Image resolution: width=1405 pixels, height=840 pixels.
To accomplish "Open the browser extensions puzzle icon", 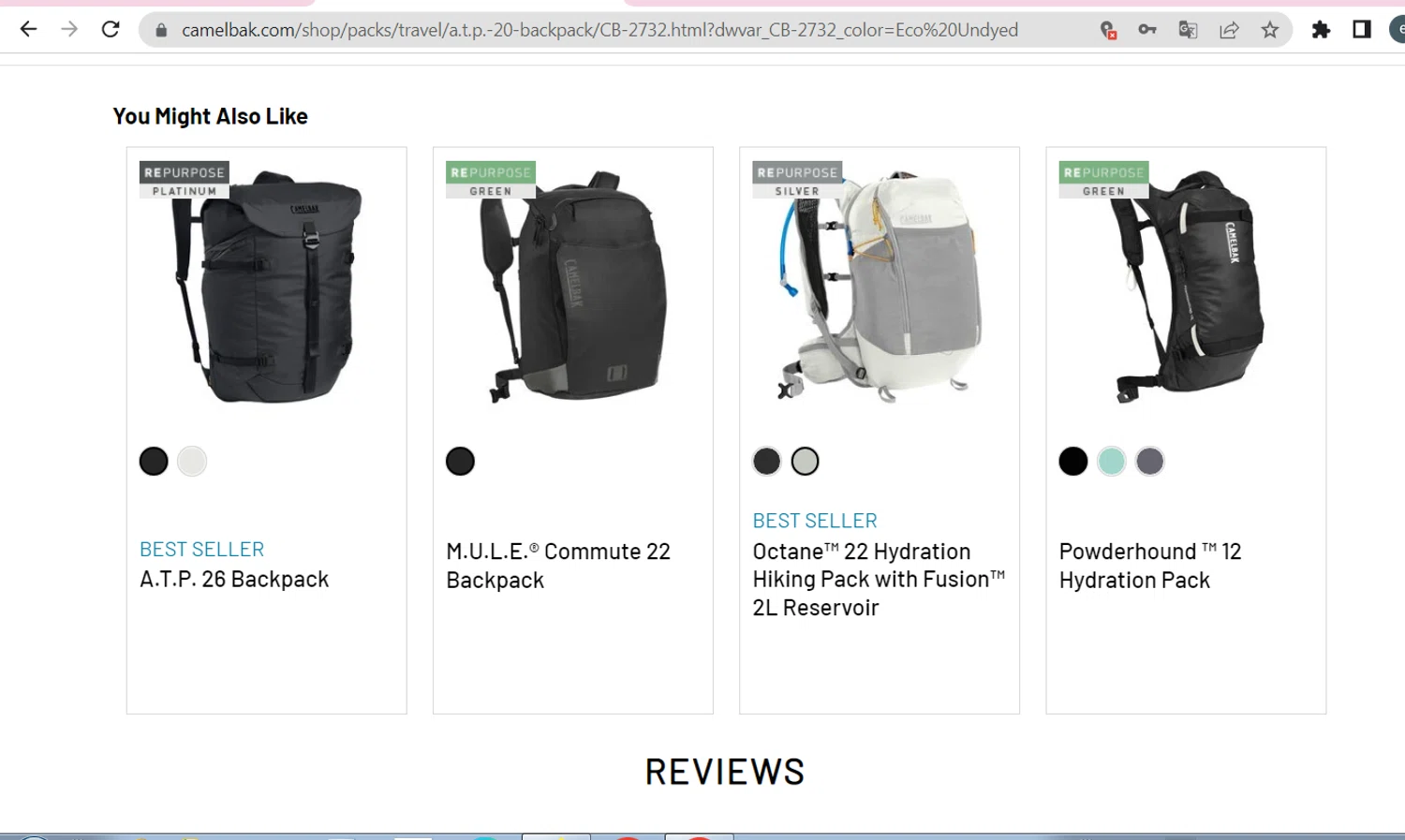I will (1321, 30).
